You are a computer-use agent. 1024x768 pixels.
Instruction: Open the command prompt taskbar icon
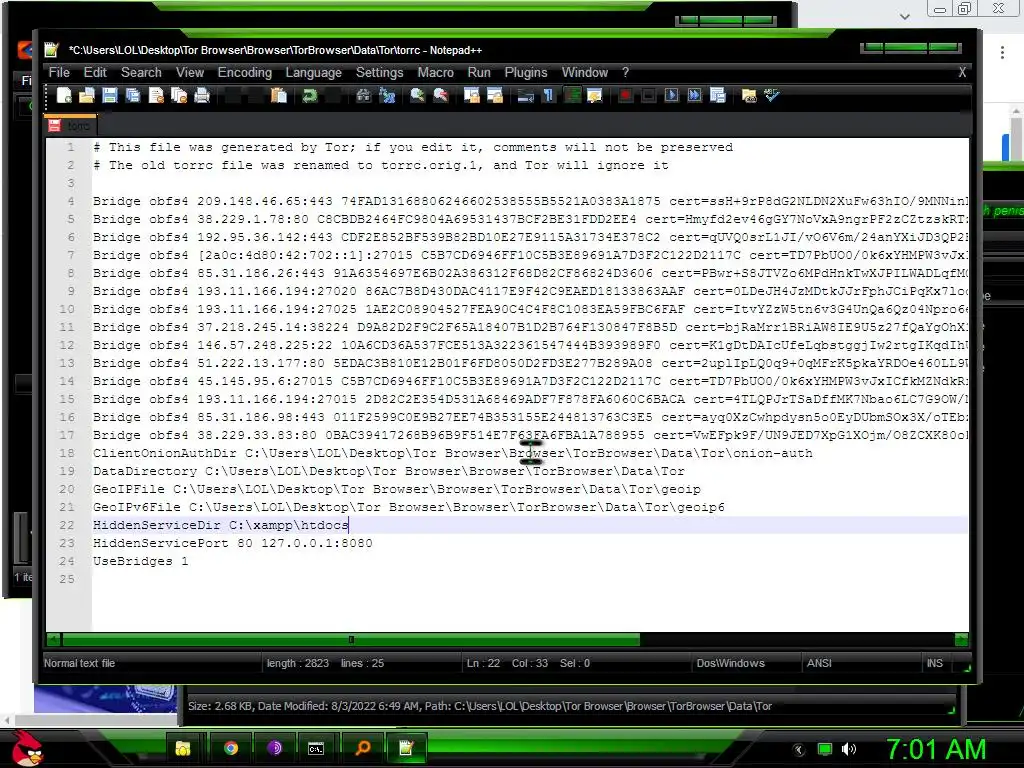click(316, 748)
